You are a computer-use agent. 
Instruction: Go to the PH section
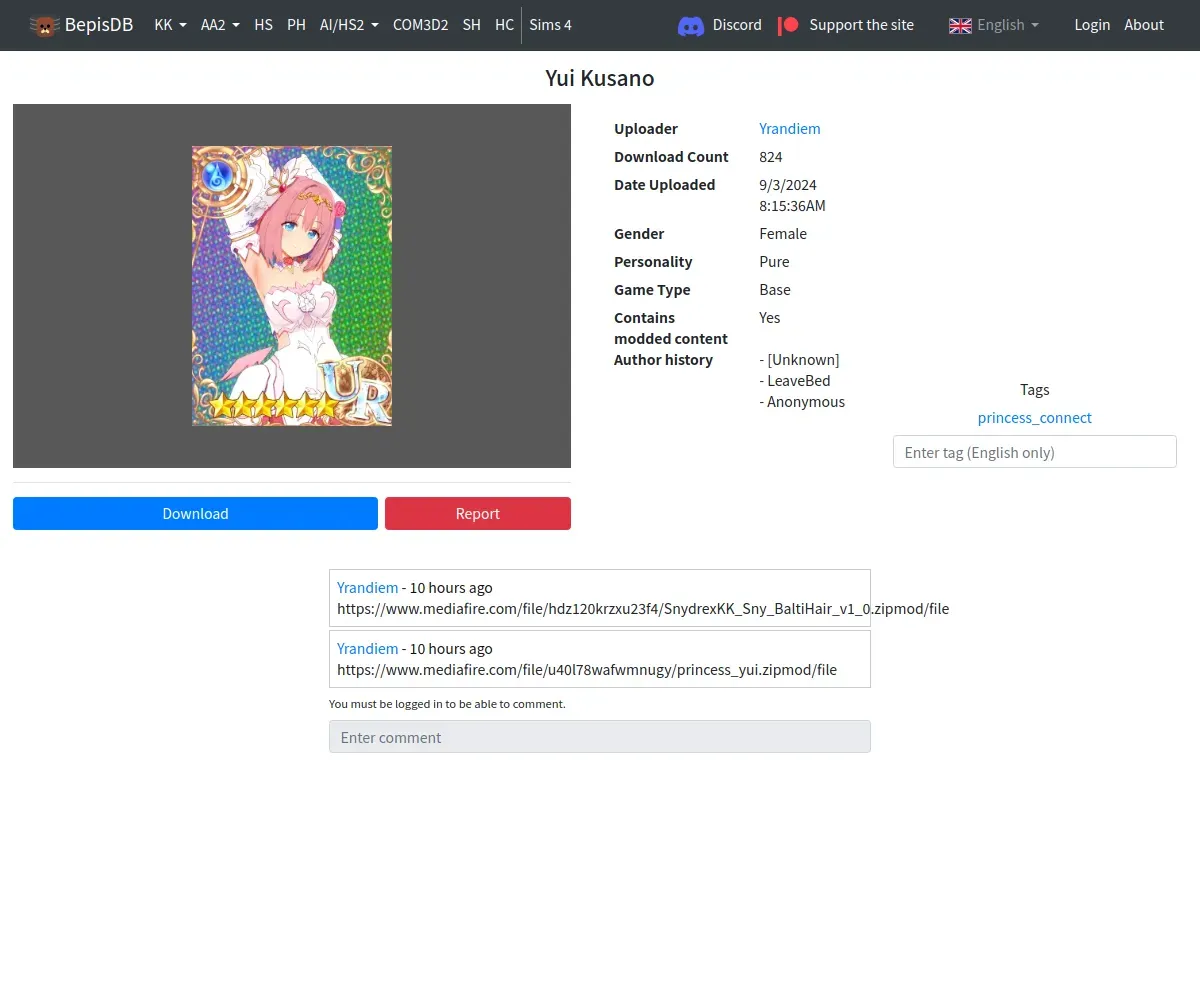coord(296,25)
